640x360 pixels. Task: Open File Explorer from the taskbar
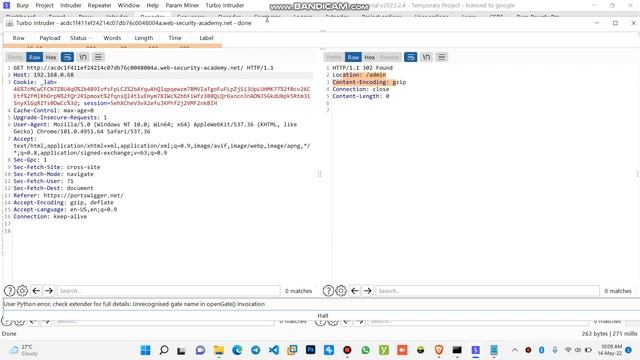pyautogui.click(x=219, y=350)
